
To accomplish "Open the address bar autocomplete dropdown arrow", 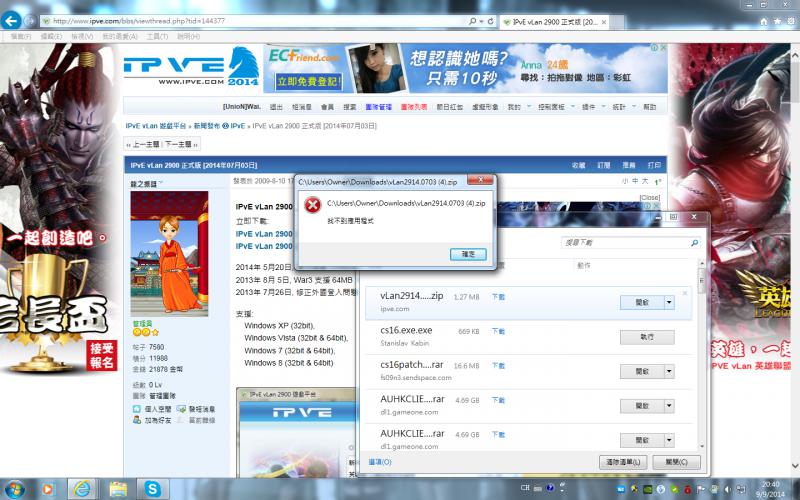I will [481, 21].
